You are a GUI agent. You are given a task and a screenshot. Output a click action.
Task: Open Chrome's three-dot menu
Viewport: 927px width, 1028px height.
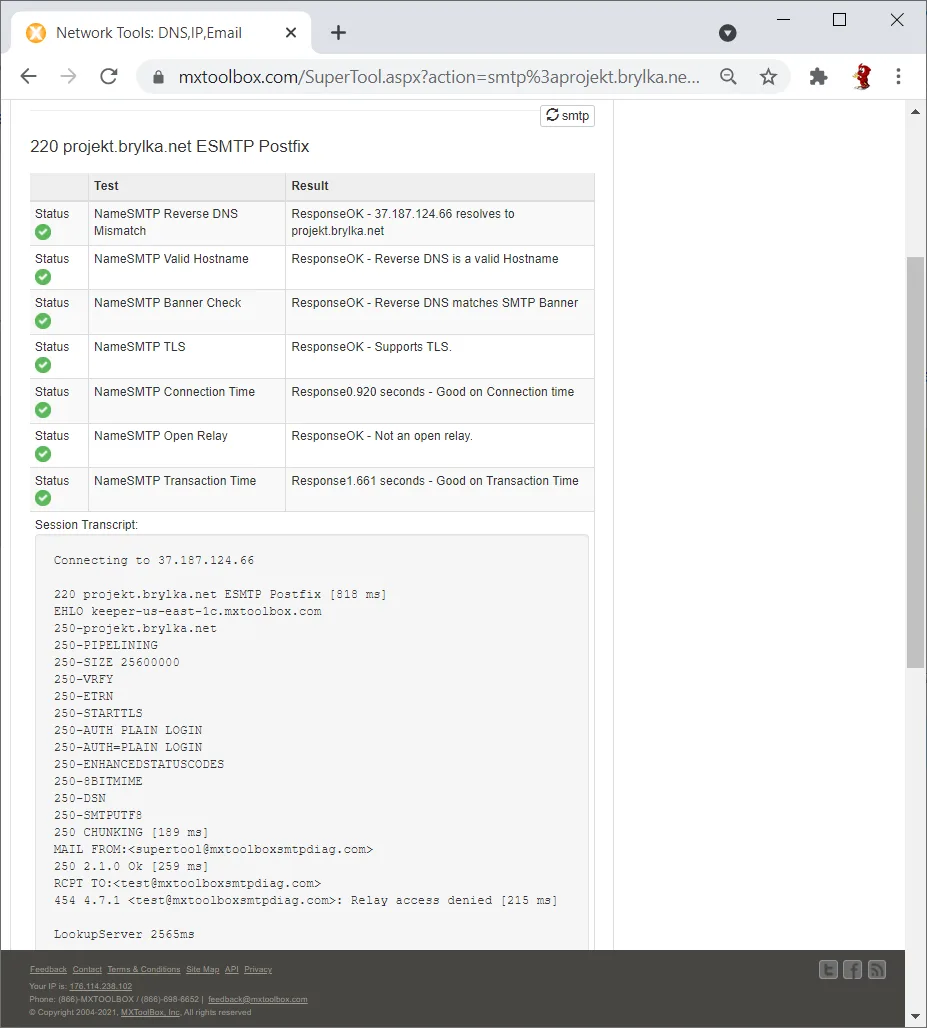click(898, 77)
